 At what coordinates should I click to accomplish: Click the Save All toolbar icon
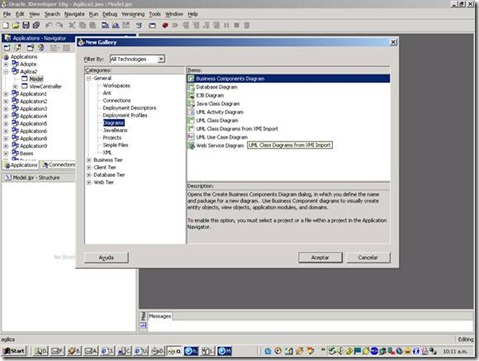coord(36,25)
